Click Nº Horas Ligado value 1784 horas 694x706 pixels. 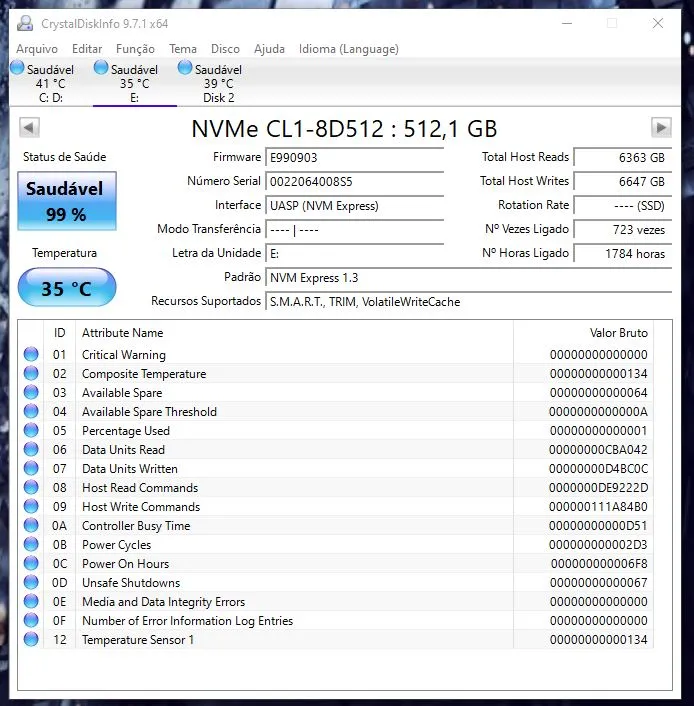pyautogui.click(x=623, y=253)
